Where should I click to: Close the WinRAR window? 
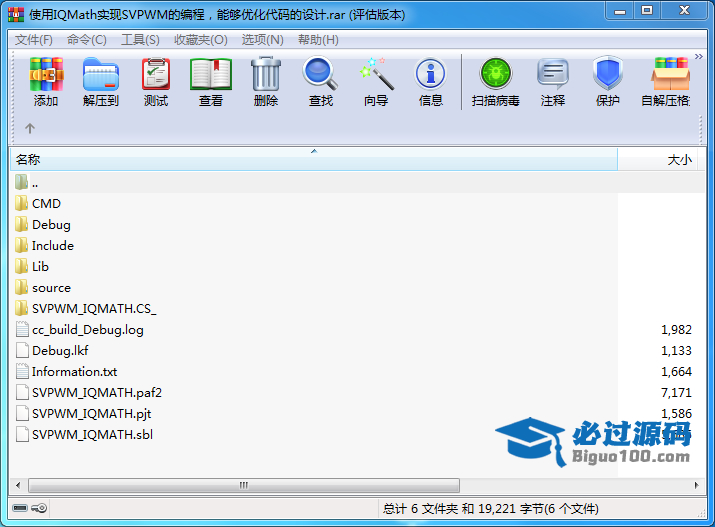click(684, 11)
